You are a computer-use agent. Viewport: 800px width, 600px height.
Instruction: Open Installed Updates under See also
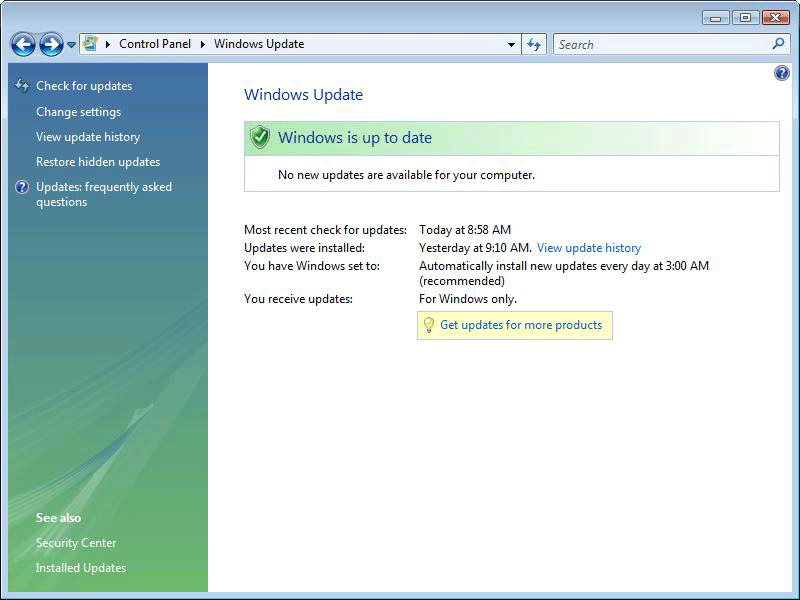click(81, 568)
